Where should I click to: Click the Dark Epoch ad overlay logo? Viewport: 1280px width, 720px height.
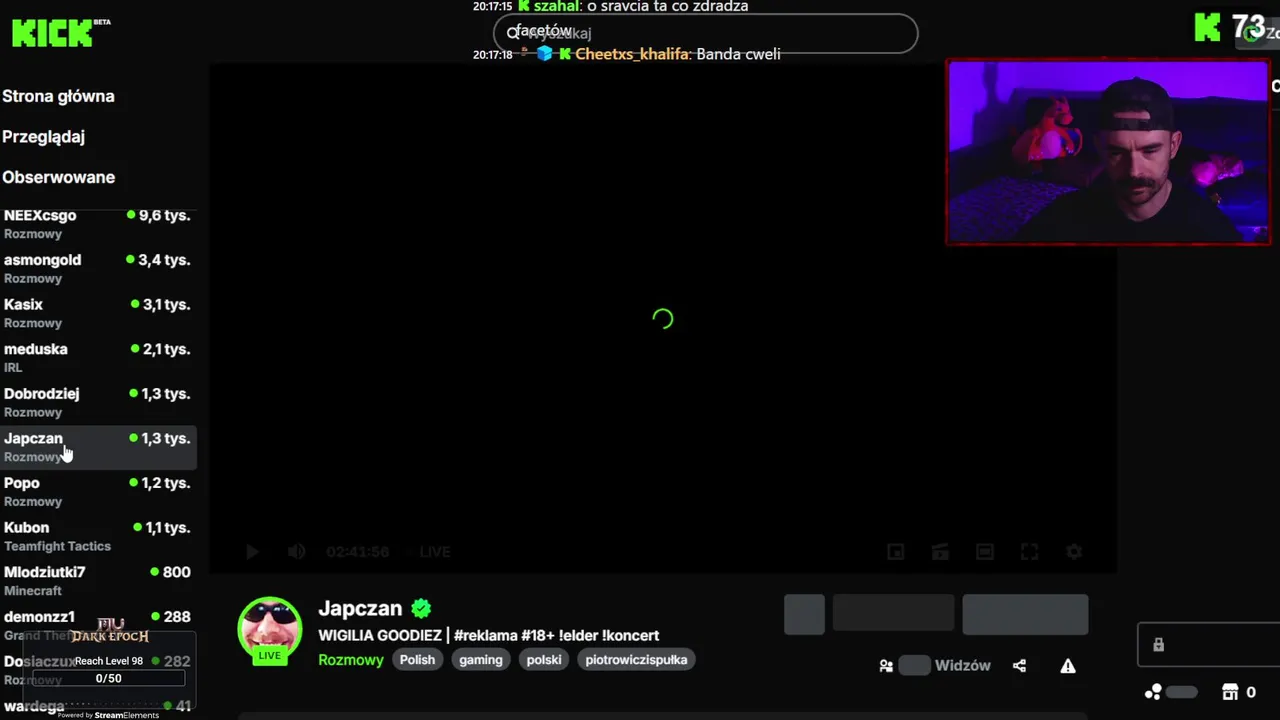tap(110, 631)
